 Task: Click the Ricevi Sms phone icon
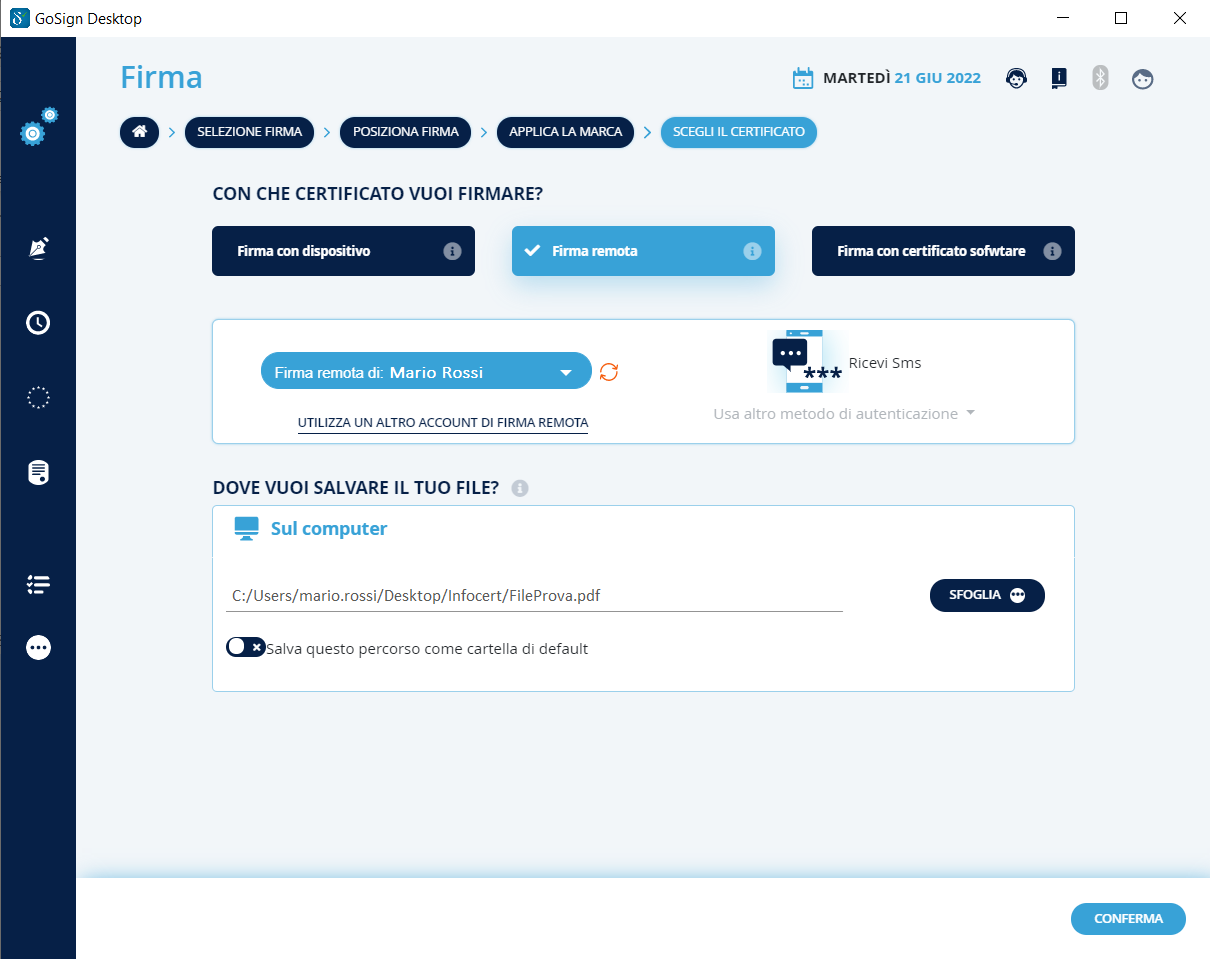pos(807,362)
